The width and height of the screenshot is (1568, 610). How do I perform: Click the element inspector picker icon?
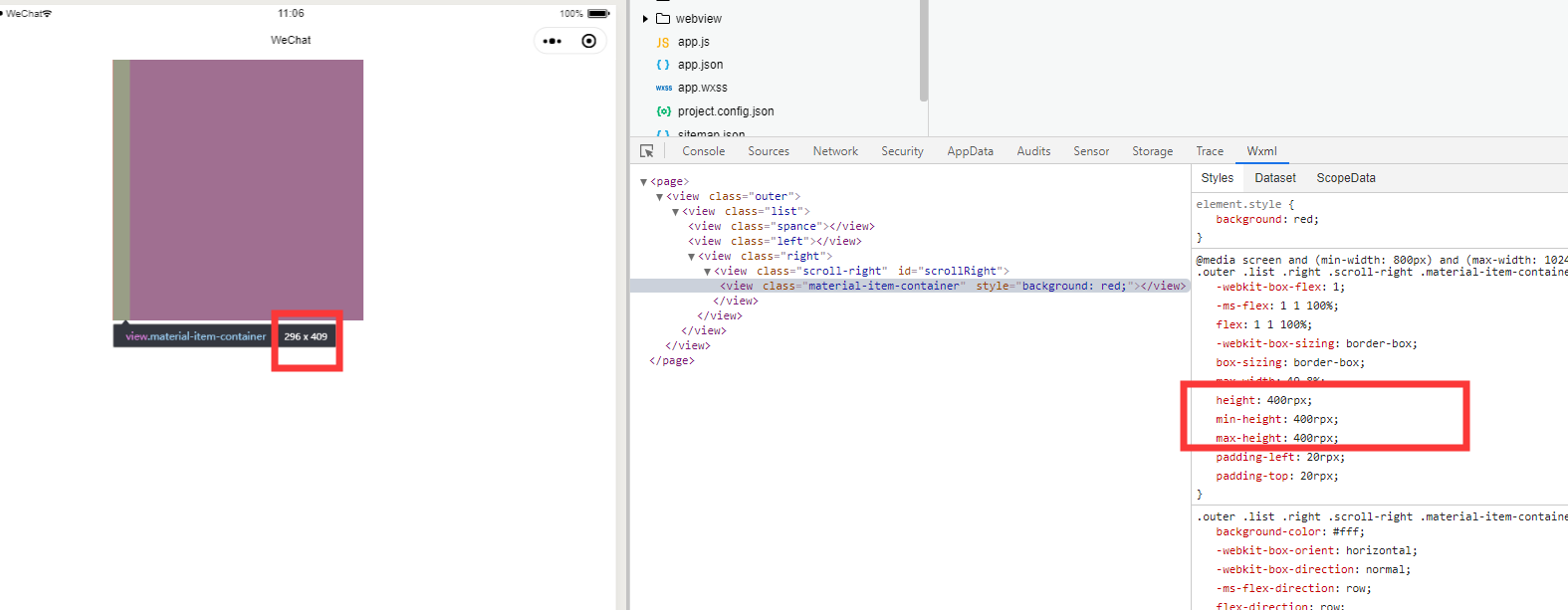pyautogui.click(x=647, y=151)
